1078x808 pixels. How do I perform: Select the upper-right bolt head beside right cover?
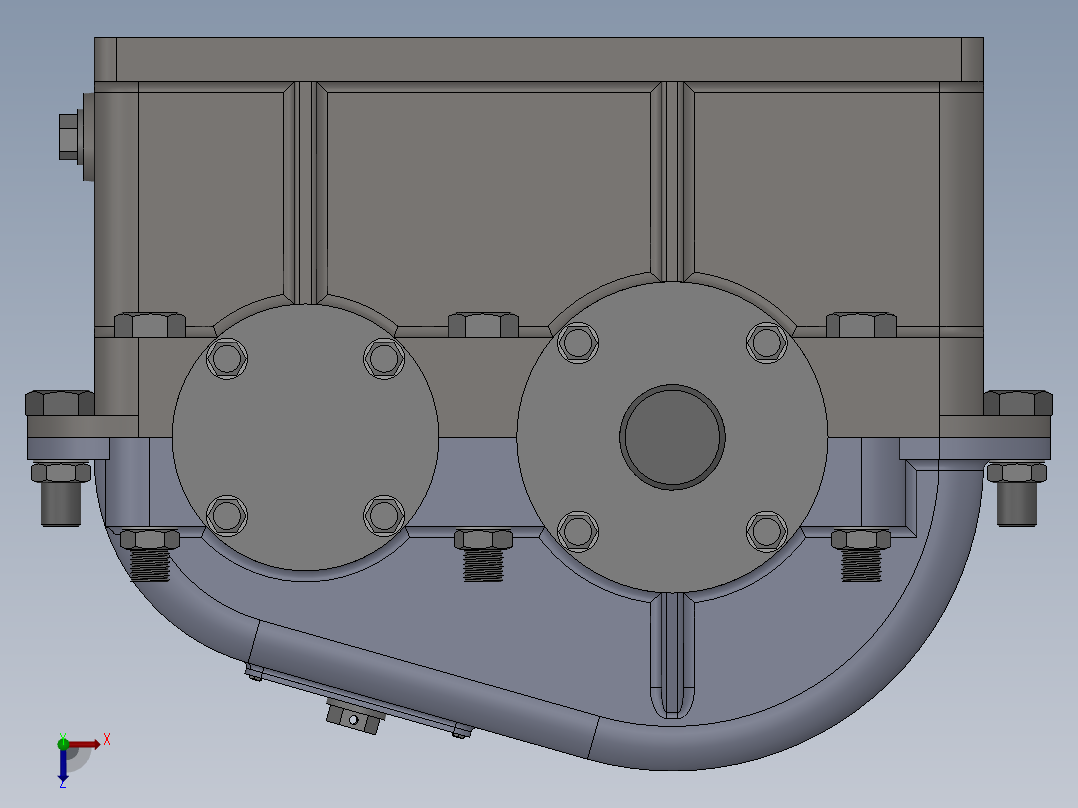tap(861, 325)
